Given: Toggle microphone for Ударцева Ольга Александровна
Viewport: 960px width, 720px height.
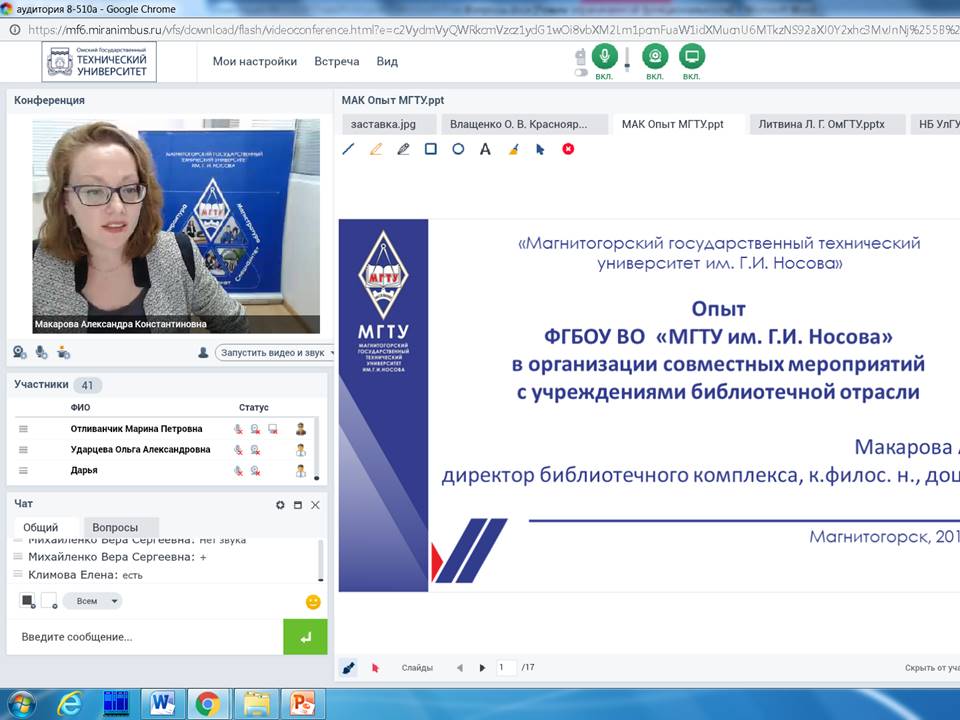Looking at the screenshot, I should pos(238,450).
